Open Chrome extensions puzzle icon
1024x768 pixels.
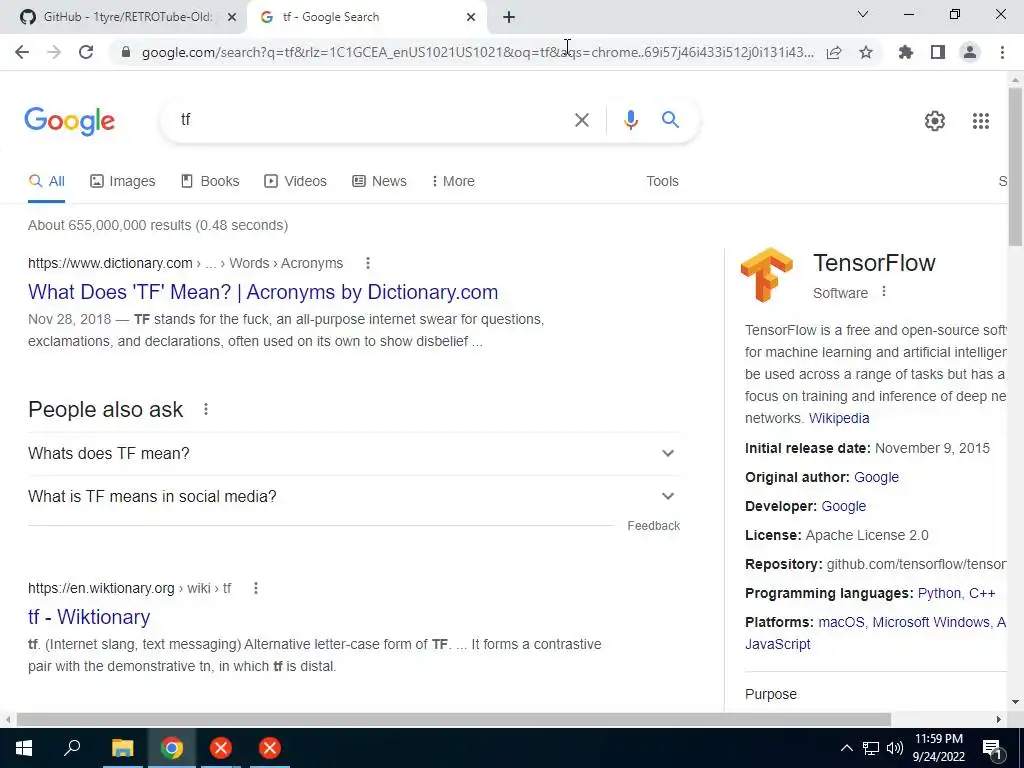905,52
